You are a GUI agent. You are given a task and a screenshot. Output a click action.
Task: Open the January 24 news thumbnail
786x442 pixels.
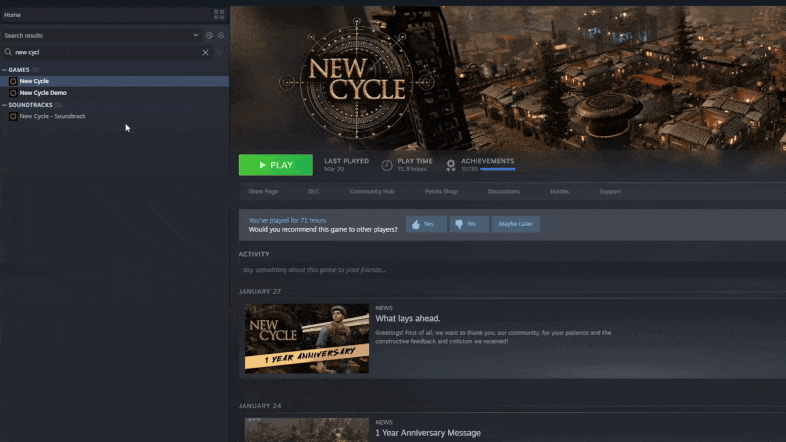tap(307, 430)
